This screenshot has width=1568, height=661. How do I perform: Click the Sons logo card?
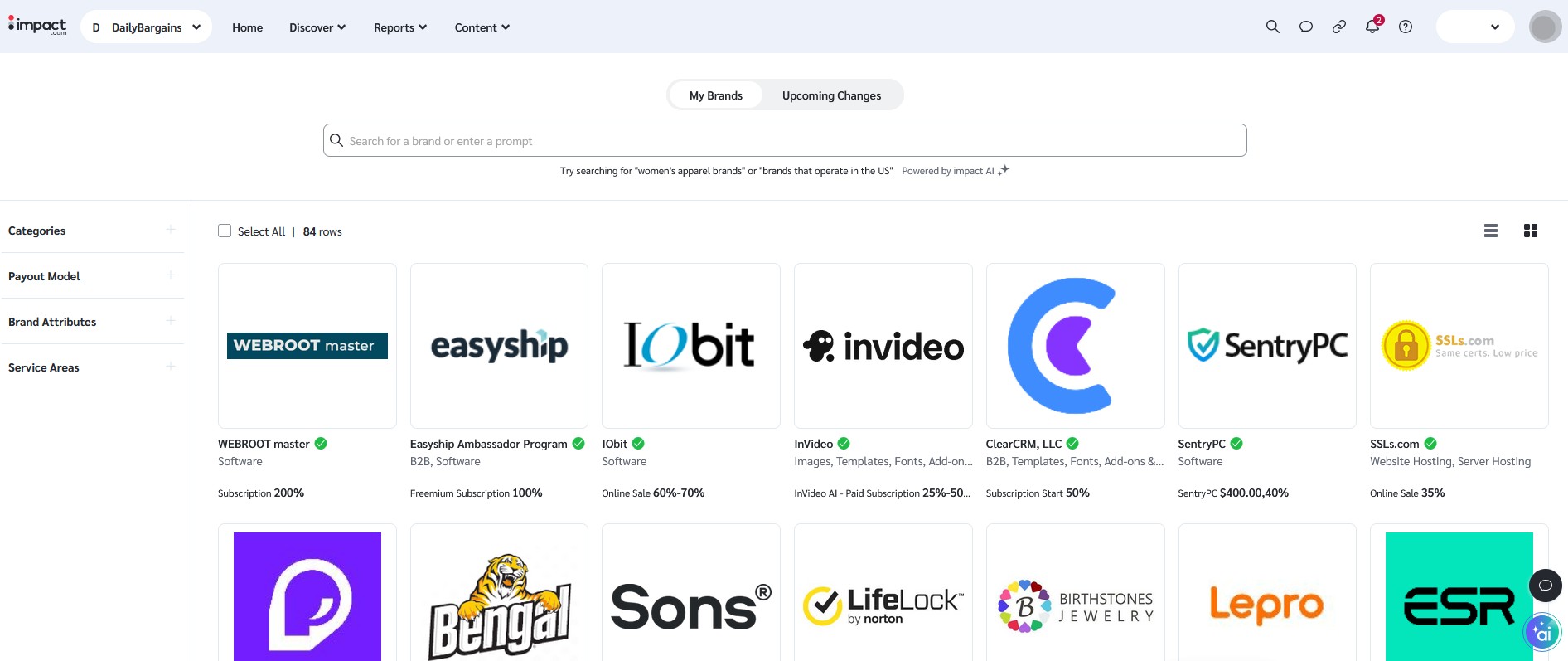click(x=691, y=593)
